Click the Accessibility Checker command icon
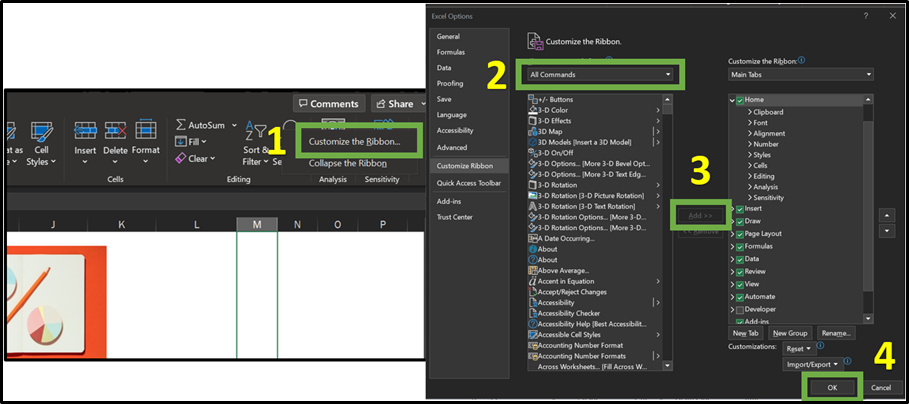This screenshot has width=909, height=404. 533,313
